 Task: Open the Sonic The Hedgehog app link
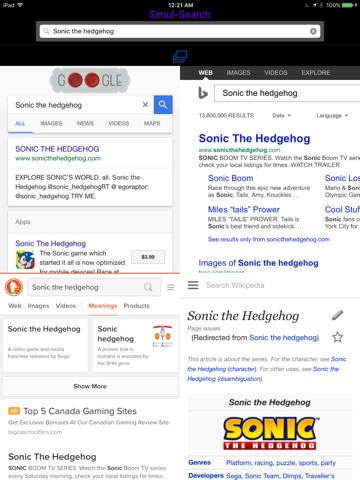coord(51,243)
